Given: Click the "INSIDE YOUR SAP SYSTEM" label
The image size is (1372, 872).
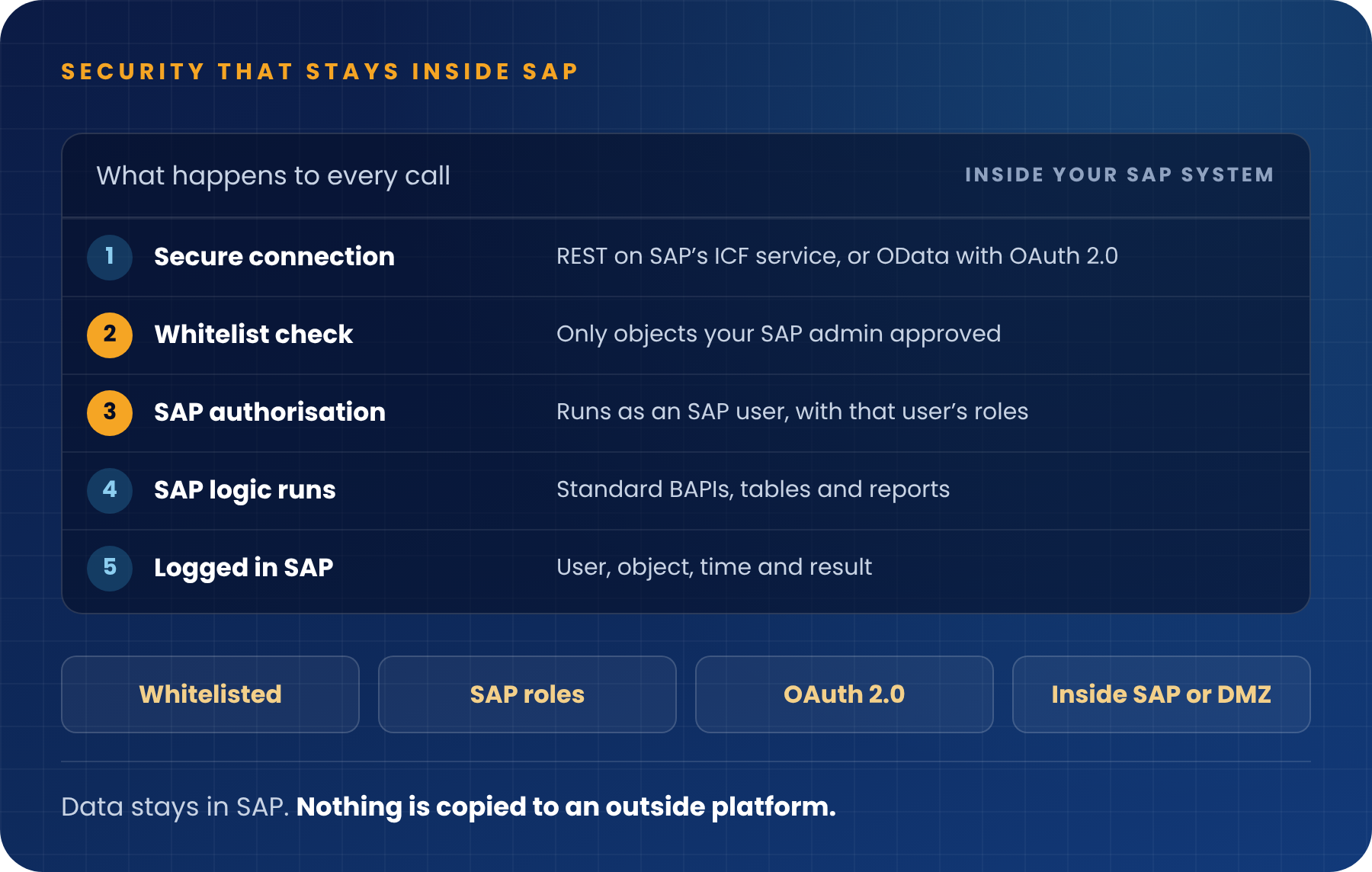Looking at the screenshot, I should pyautogui.click(x=1120, y=175).
